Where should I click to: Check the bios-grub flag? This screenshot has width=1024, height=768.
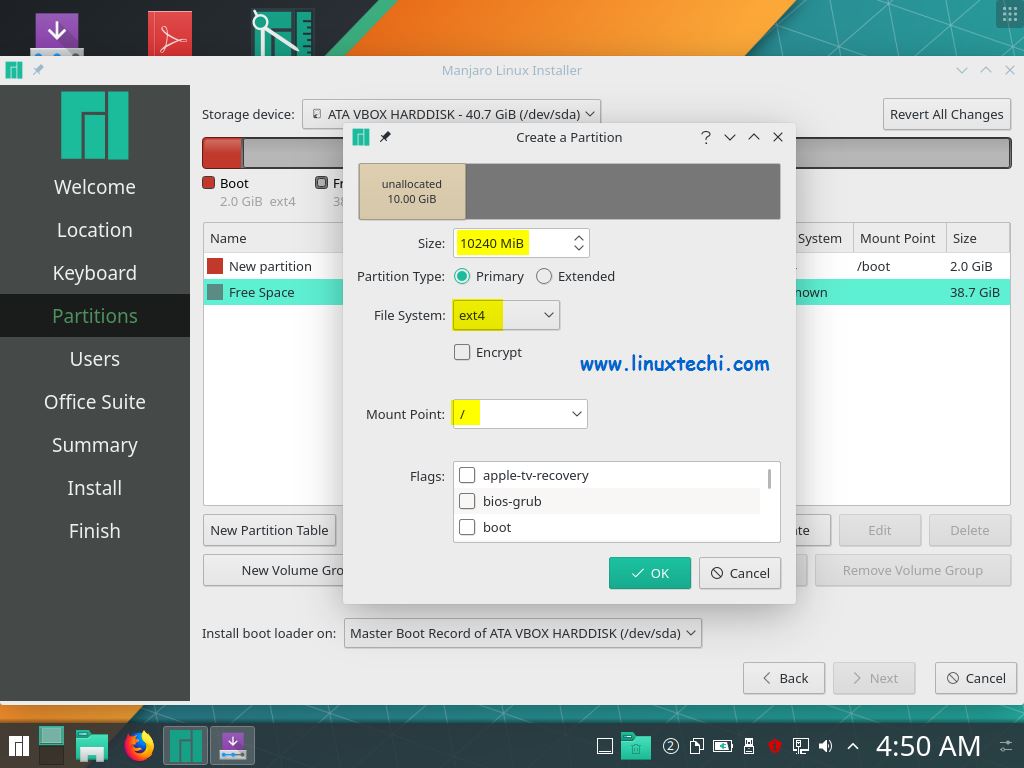(467, 501)
